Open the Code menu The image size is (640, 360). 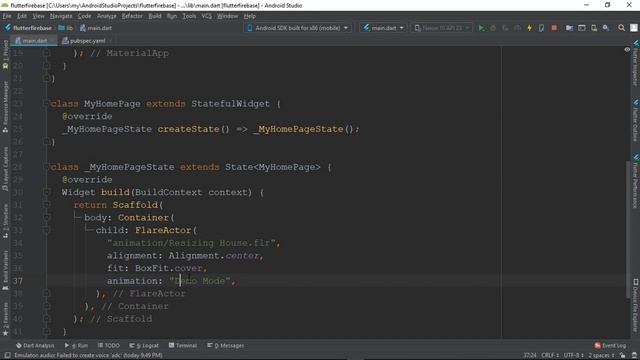coord(84,16)
